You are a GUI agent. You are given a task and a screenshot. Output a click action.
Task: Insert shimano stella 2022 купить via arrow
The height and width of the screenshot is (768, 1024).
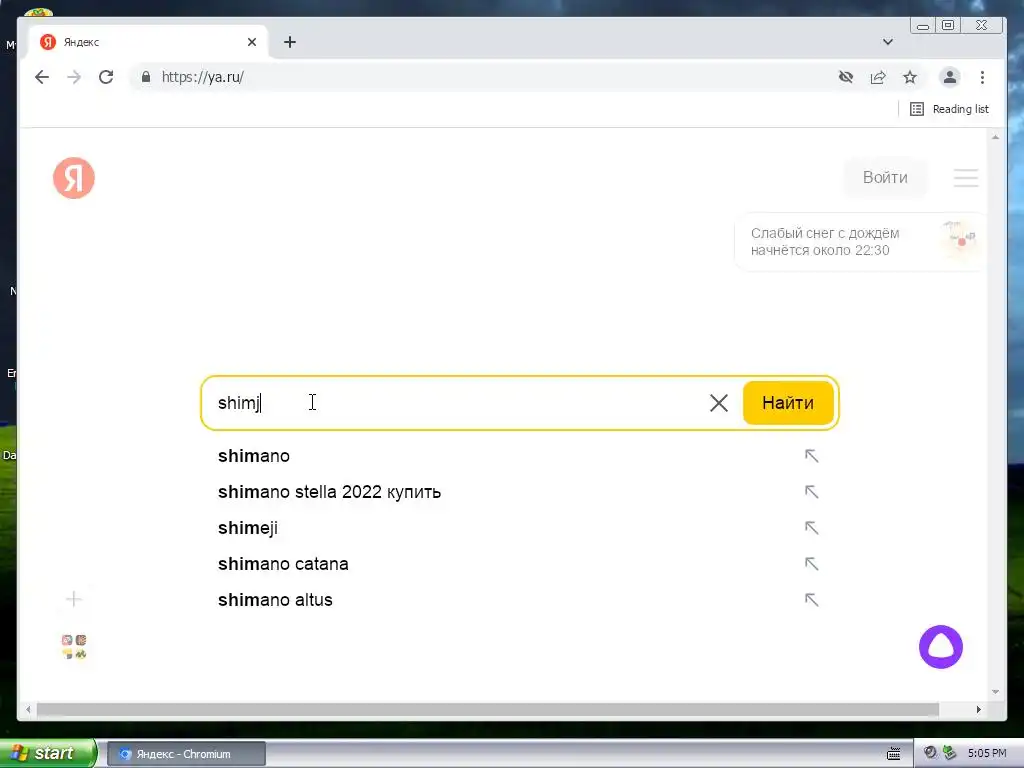811,492
